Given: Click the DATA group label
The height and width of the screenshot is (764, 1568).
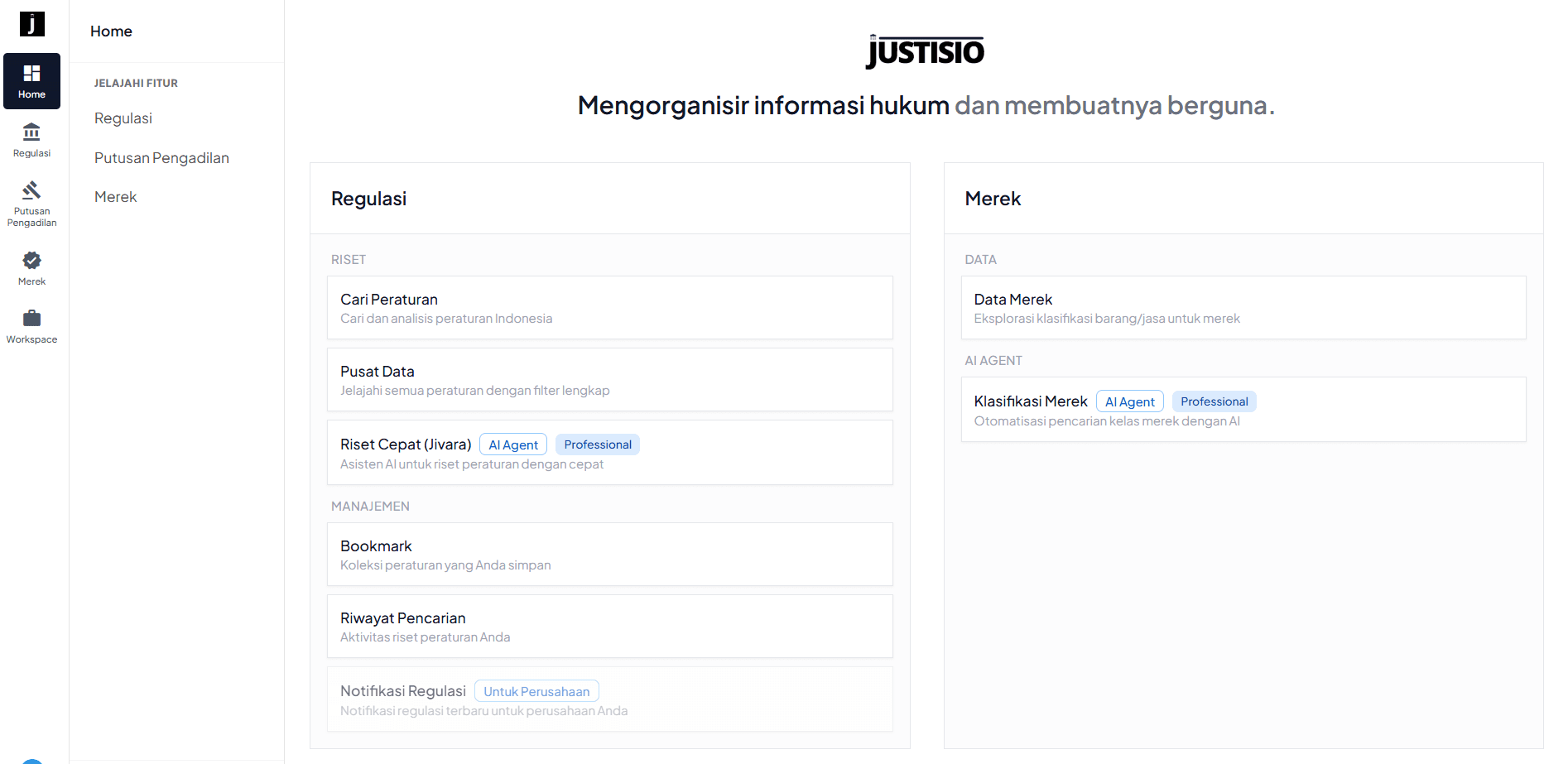Looking at the screenshot, I should click(x=980, y=260).
